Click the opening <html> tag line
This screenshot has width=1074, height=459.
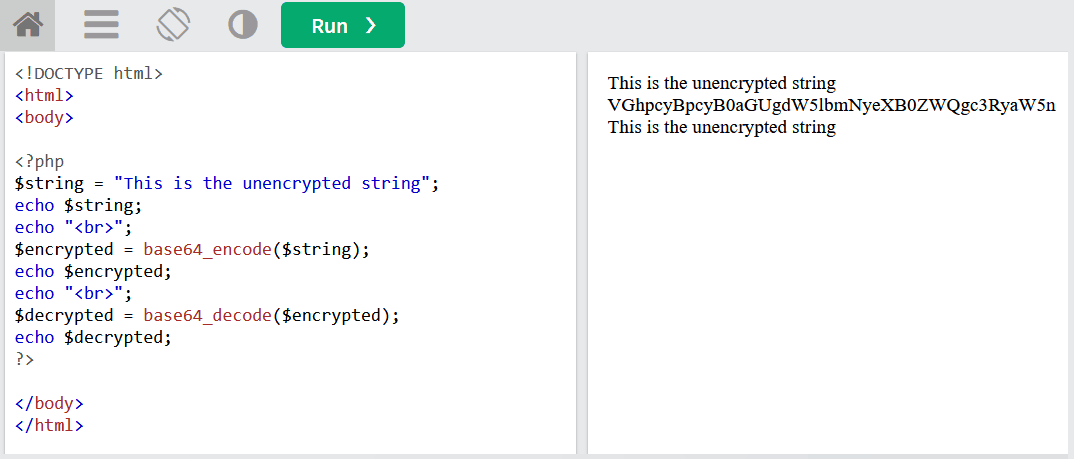[44, 95]
